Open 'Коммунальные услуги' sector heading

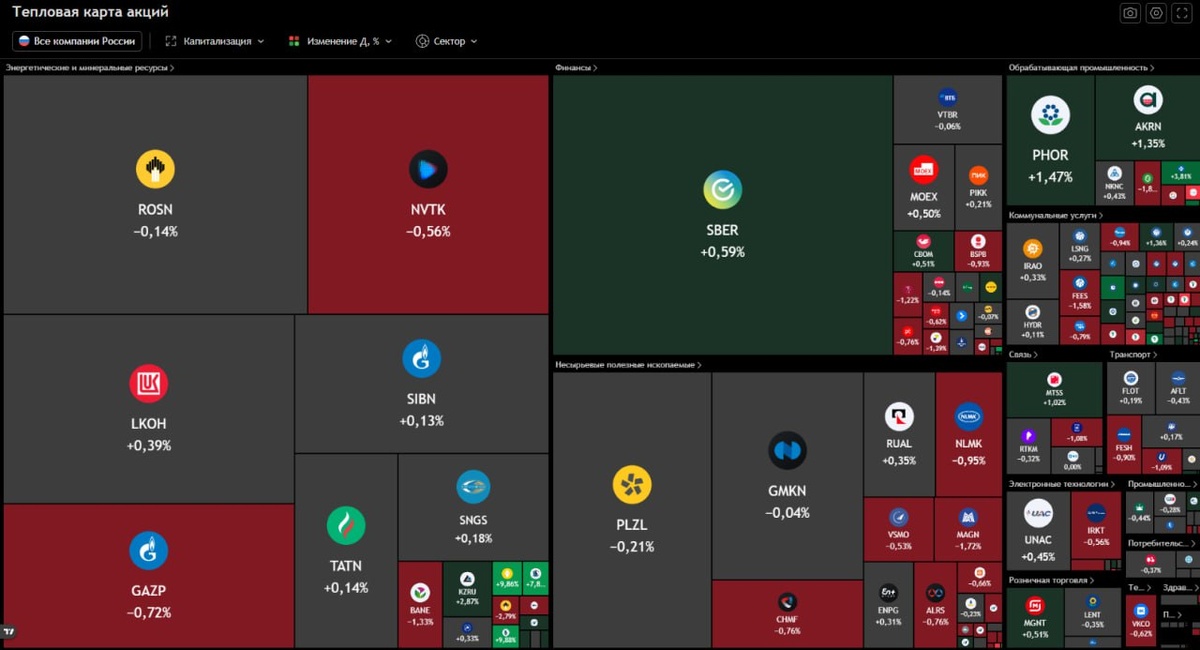pyautogui.click(x=1055, y=215)
